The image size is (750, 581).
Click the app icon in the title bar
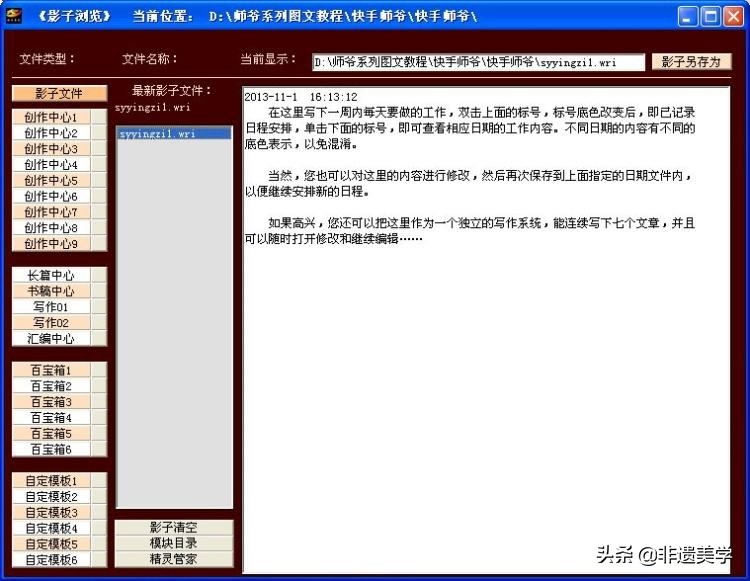[x=14, y=16]
